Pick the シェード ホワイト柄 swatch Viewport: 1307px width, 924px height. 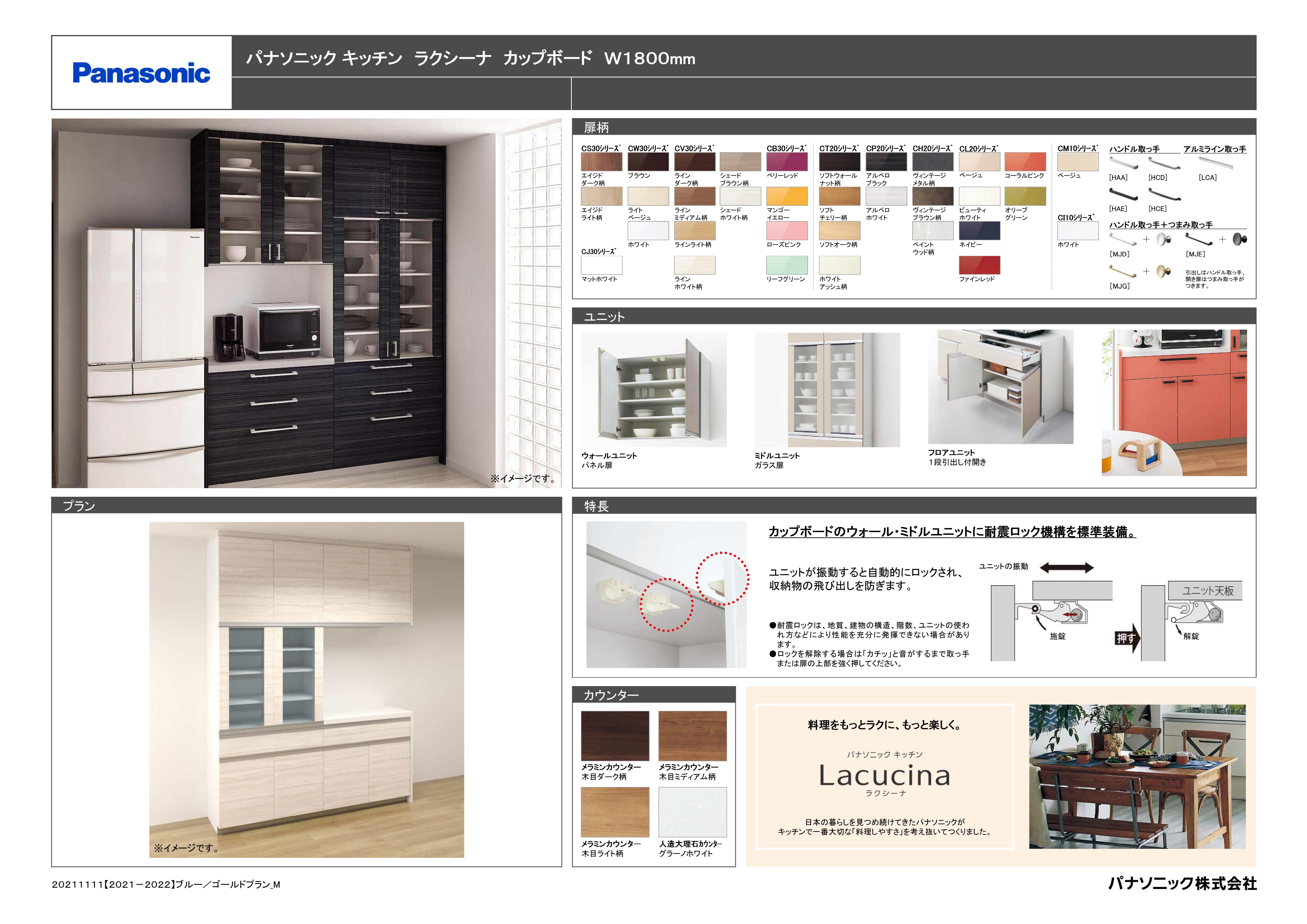[x=741, y=196]
